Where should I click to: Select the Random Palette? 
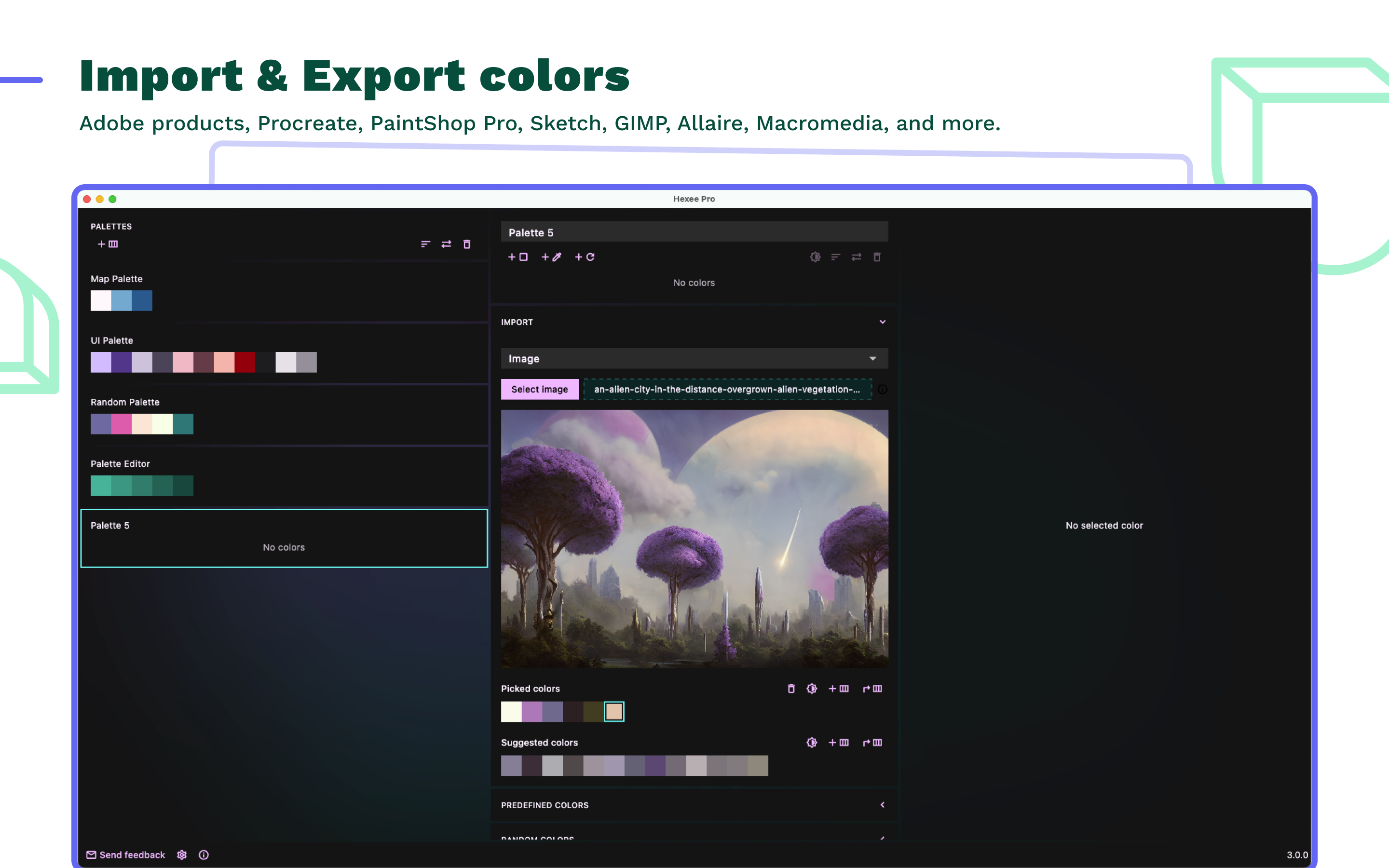click(284, 416)
